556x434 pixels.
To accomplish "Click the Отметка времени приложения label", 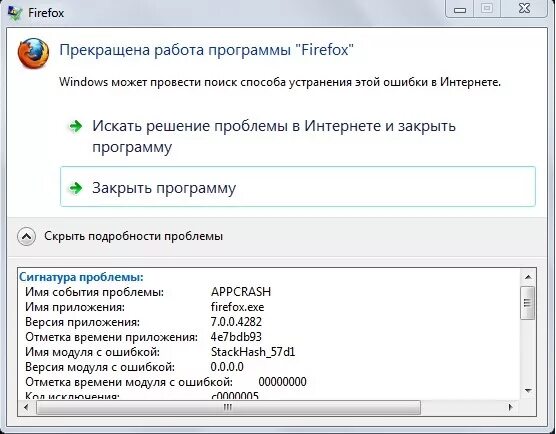I will (x=111, y=337).
